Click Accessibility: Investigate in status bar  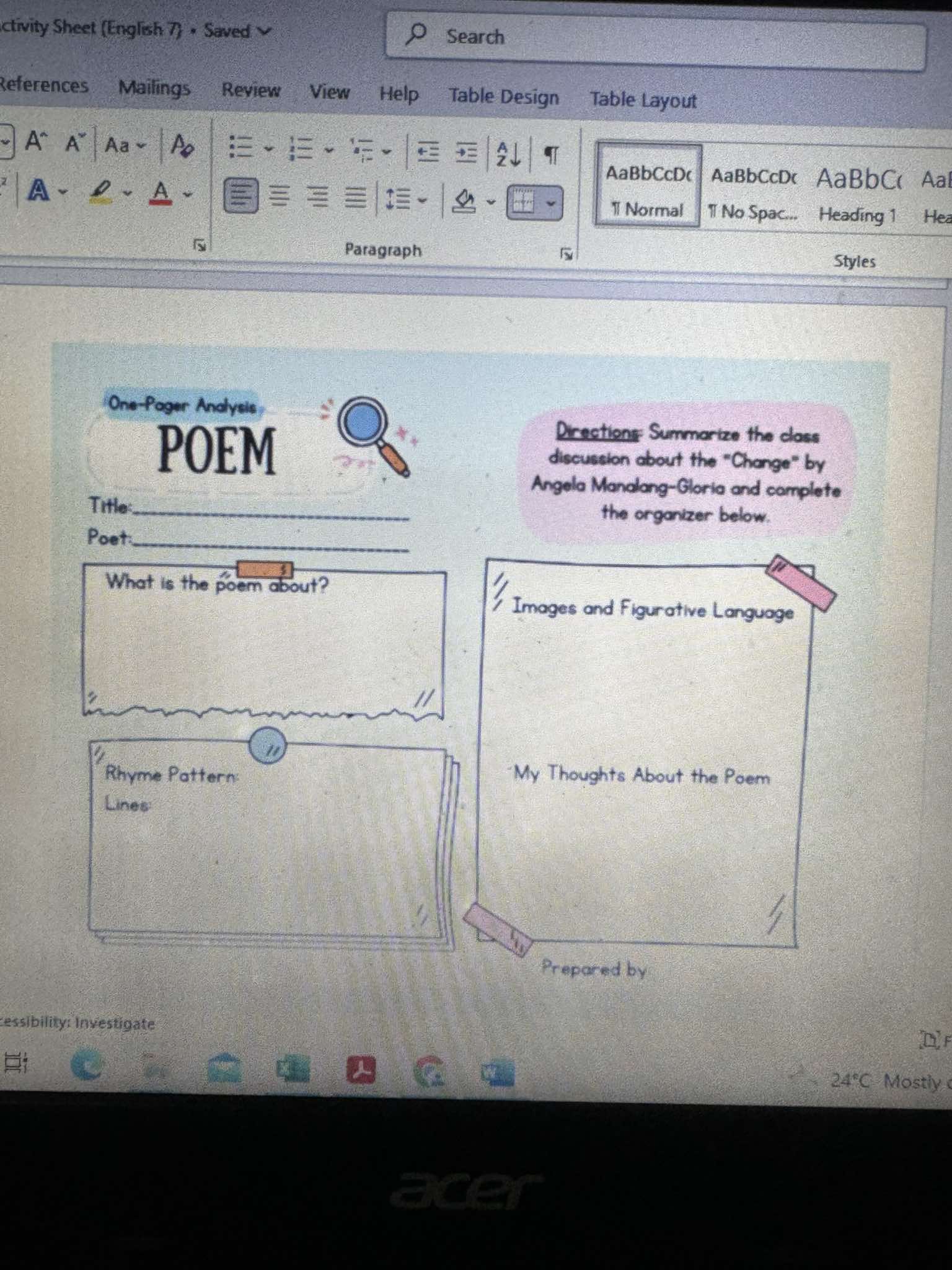coord(77,1023)
